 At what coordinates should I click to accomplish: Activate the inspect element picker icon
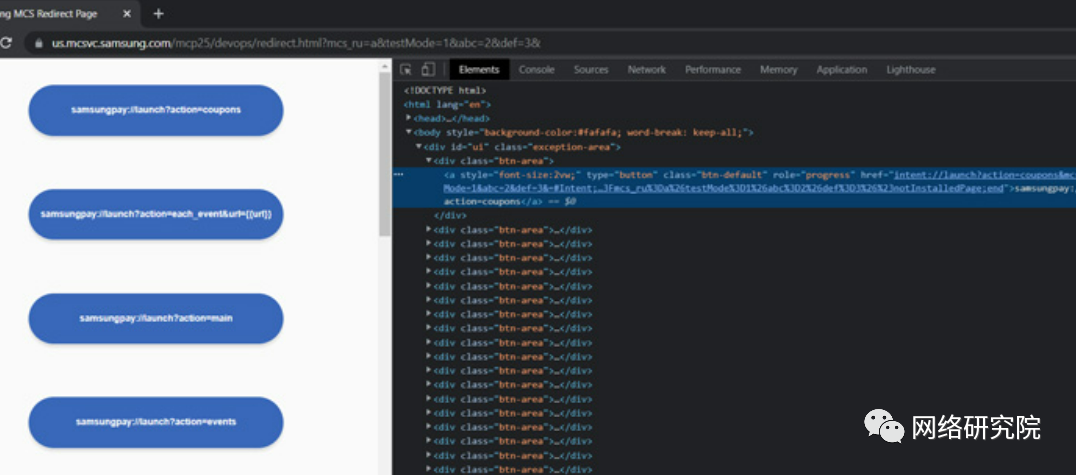(406, 69)
